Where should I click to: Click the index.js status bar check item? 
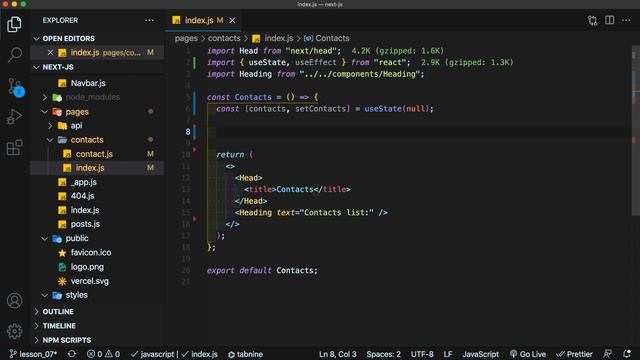tap(200, 354)
